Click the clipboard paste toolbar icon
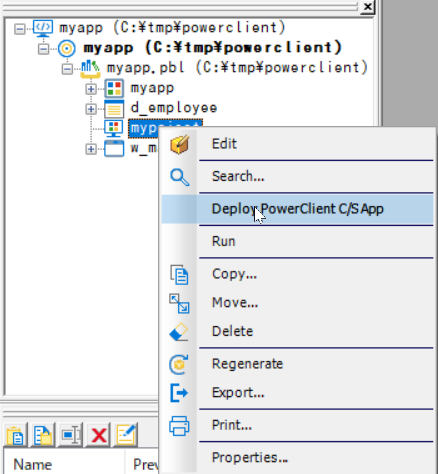This screenshot has height=474, width=438. 15,435
